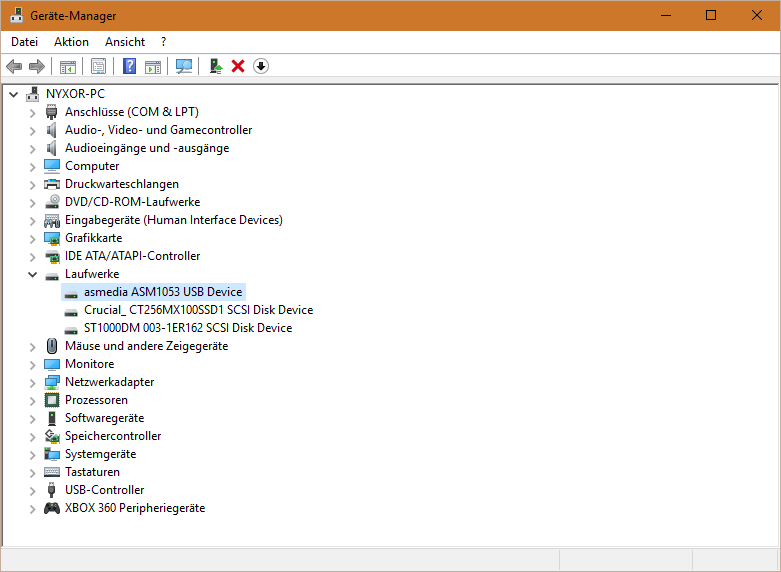Click the IDE ATA/ATAPI-Controller icon
Image resolution: width=781 pixels, height=572 pixels.
(x=52, y=256)
